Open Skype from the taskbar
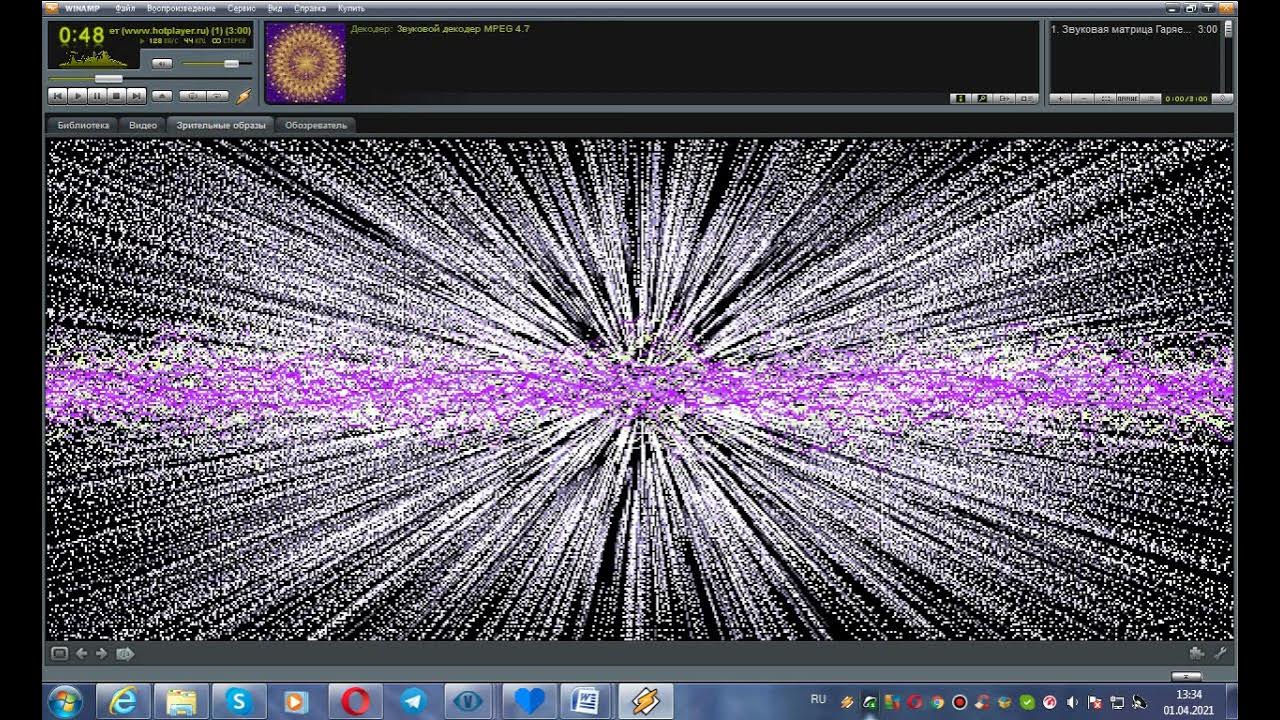Screen dimensions: 1280x720 239,701
